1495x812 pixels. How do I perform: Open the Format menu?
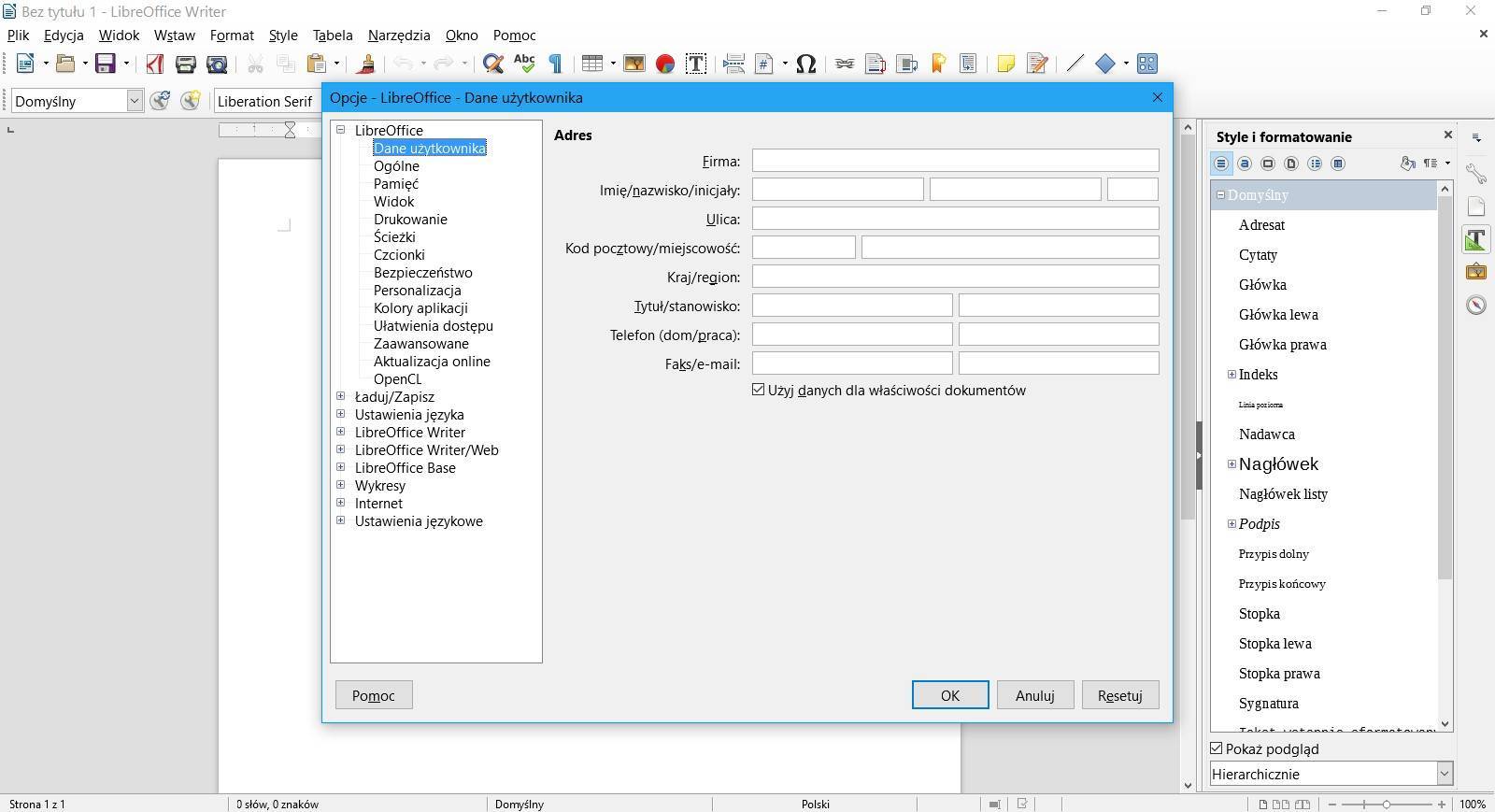point(232,36)
